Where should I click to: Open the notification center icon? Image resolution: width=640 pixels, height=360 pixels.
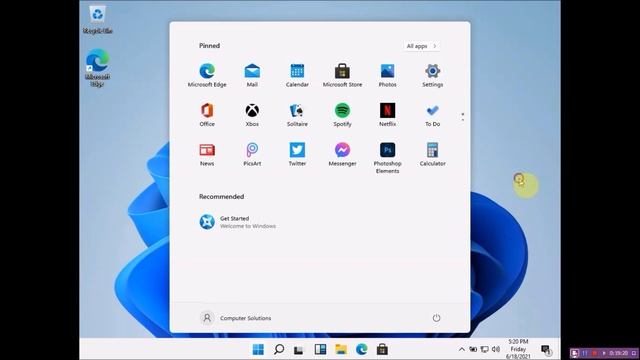pyautogui.click(x=546, y=349)
